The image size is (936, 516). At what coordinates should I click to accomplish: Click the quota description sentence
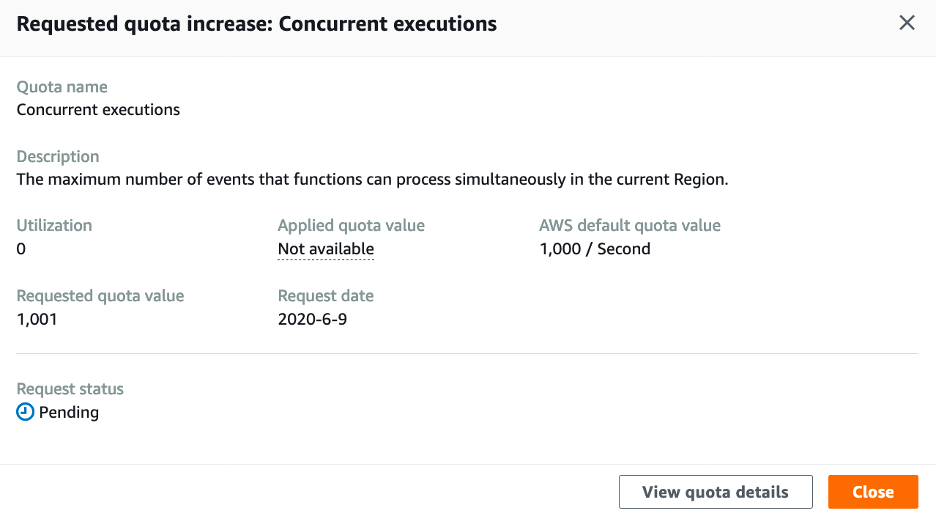[x=372, y=179]
